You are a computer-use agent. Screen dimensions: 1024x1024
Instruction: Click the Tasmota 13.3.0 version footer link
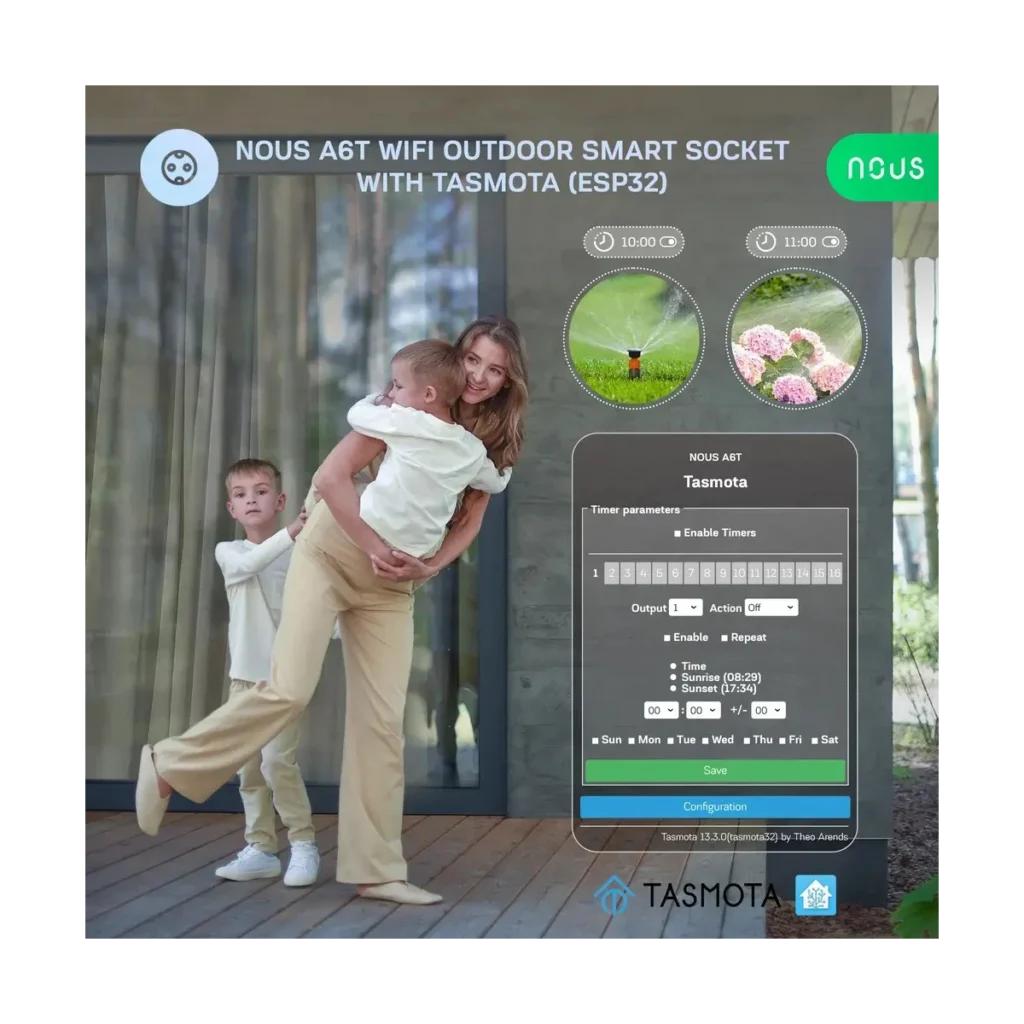point(754,837)
